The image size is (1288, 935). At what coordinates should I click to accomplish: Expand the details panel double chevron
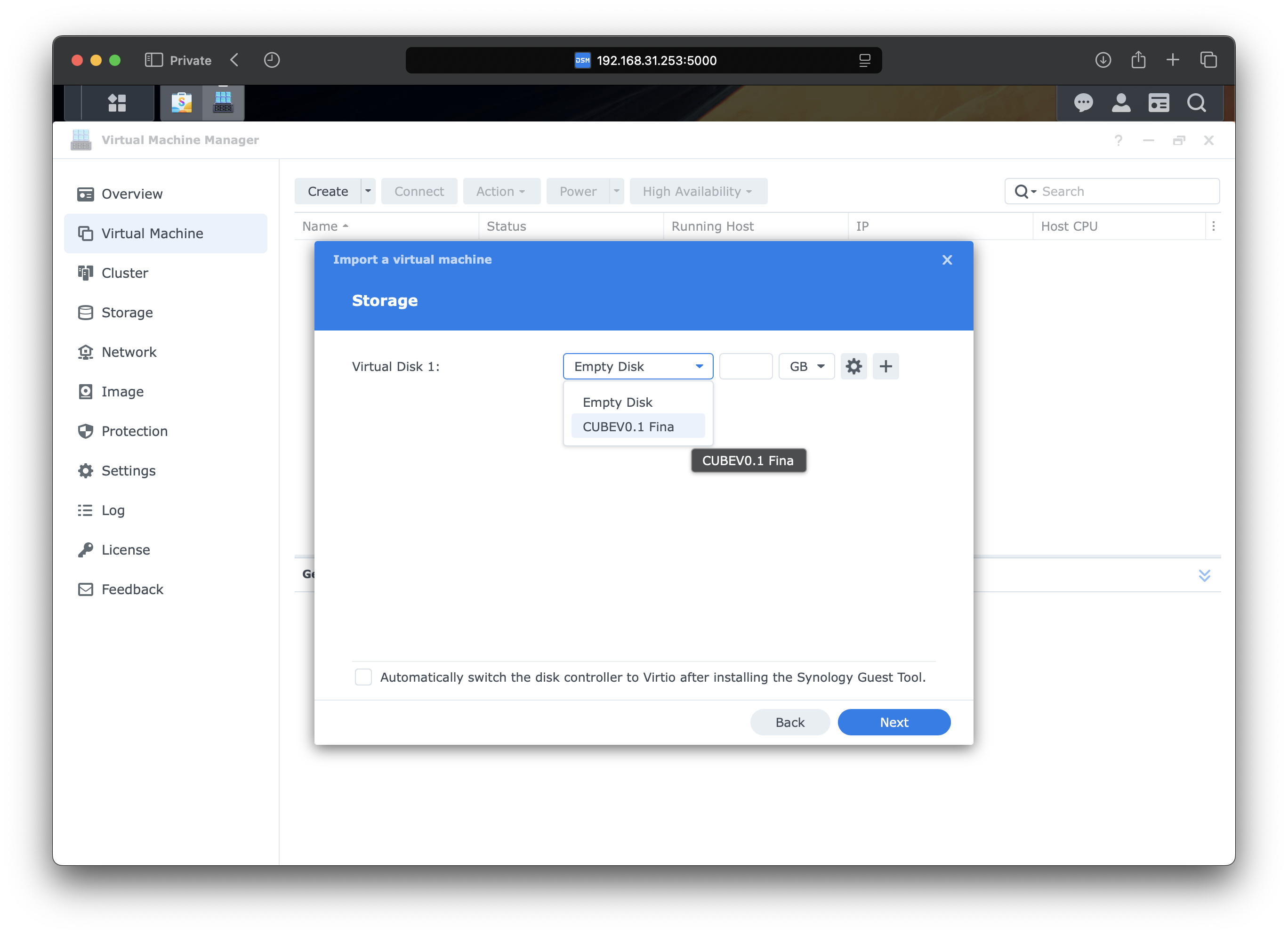(1204, 575)
